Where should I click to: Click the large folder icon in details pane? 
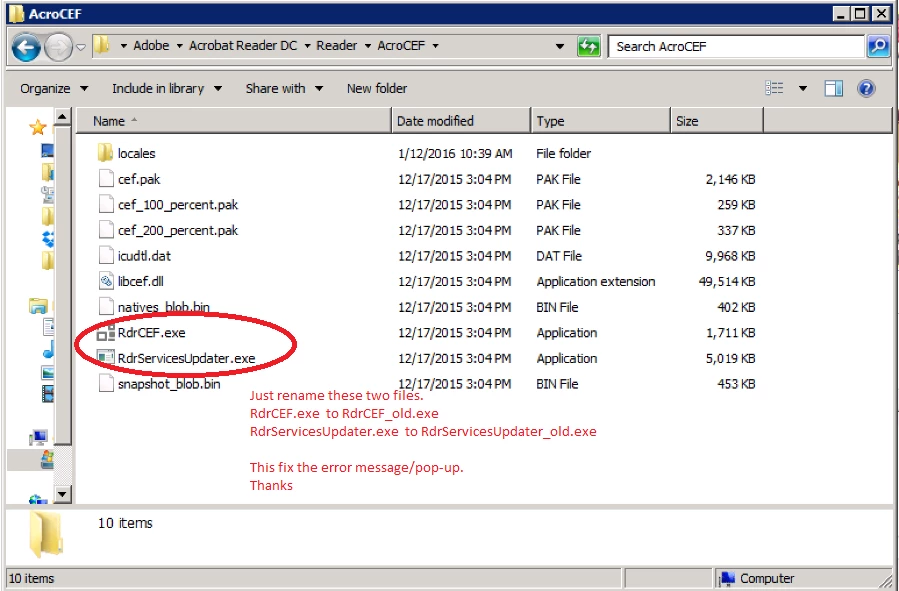click(x=45, y=534)
